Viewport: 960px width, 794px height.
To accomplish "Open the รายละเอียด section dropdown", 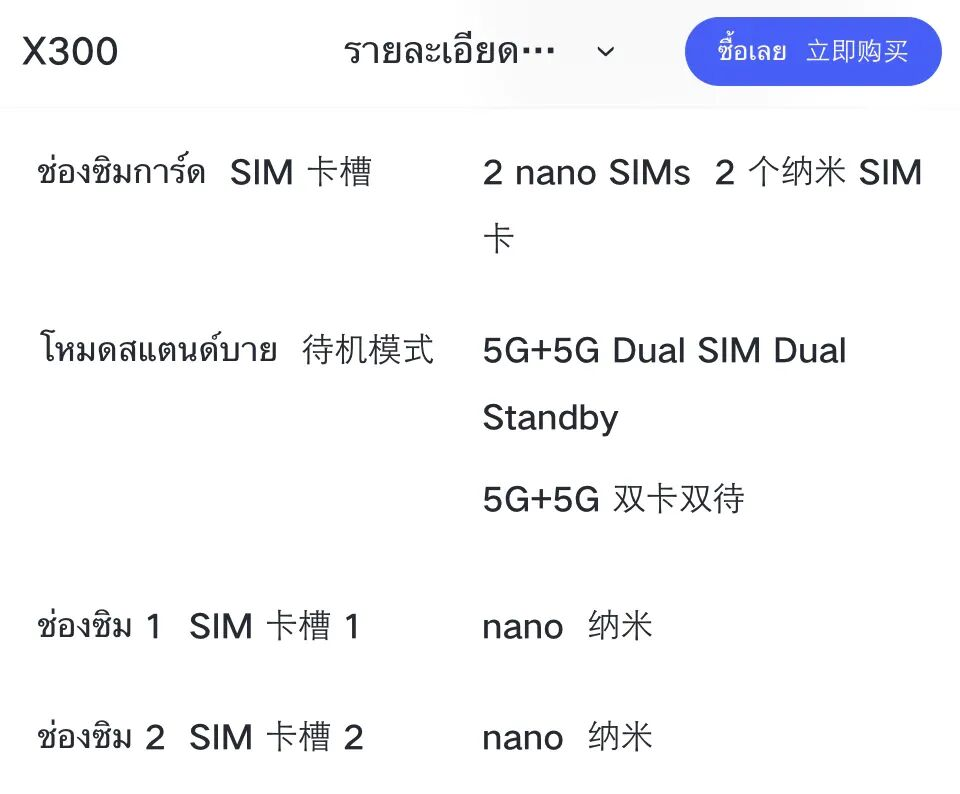I will tap(449, 52).
